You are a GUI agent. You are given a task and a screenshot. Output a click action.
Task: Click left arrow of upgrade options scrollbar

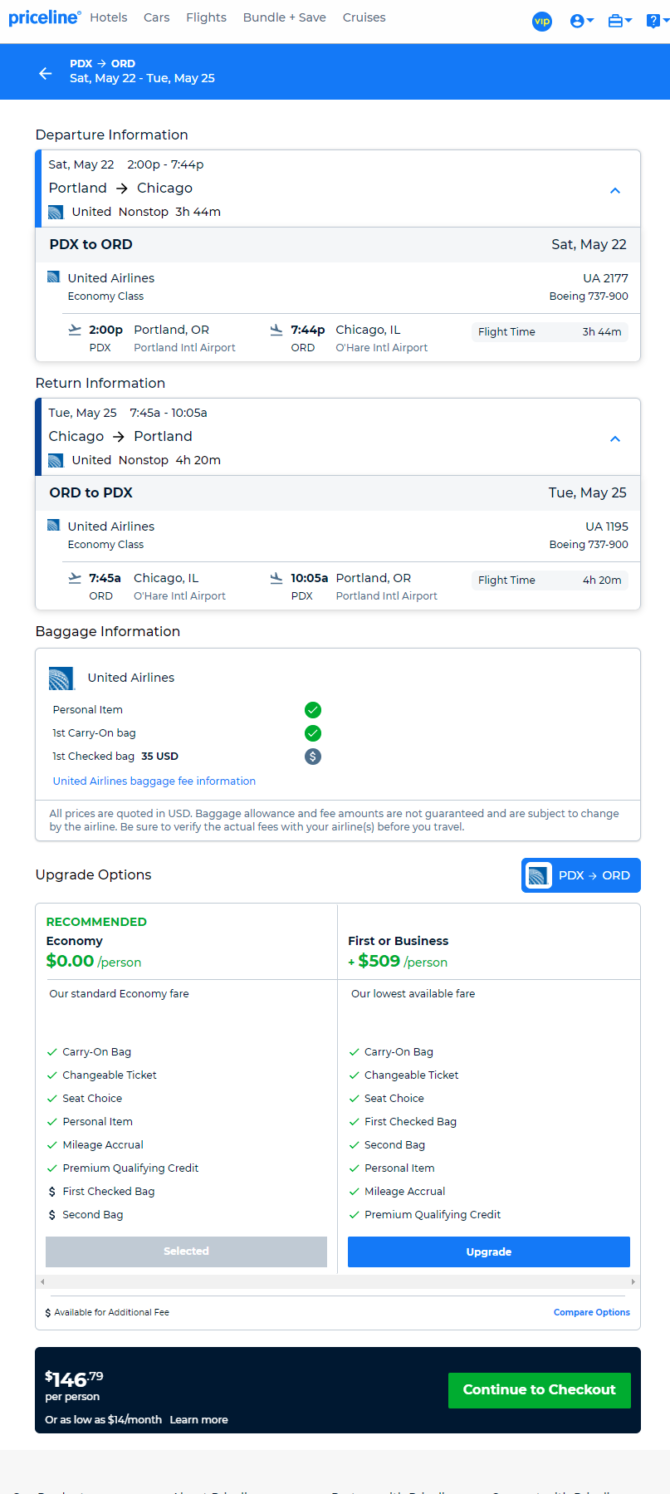[42, 1281]
